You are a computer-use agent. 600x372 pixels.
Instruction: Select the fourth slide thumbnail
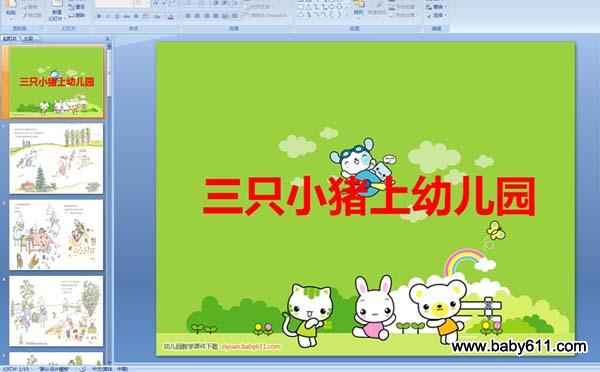pyautogui.click(x=56, y=311)
